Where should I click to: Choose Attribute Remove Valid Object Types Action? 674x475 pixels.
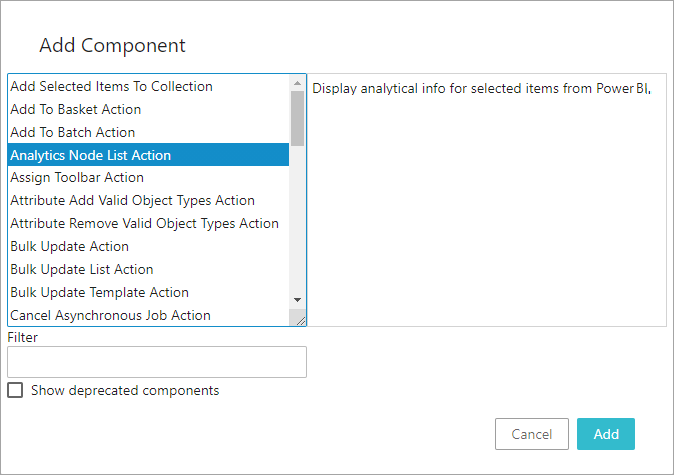144,224
